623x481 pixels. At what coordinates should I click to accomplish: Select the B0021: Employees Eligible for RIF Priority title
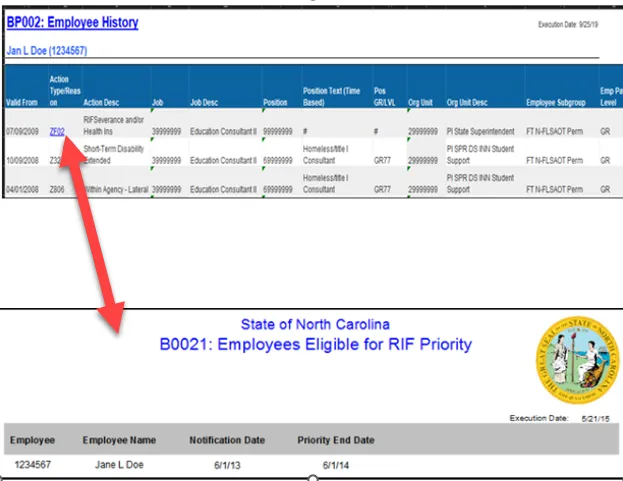315,344
